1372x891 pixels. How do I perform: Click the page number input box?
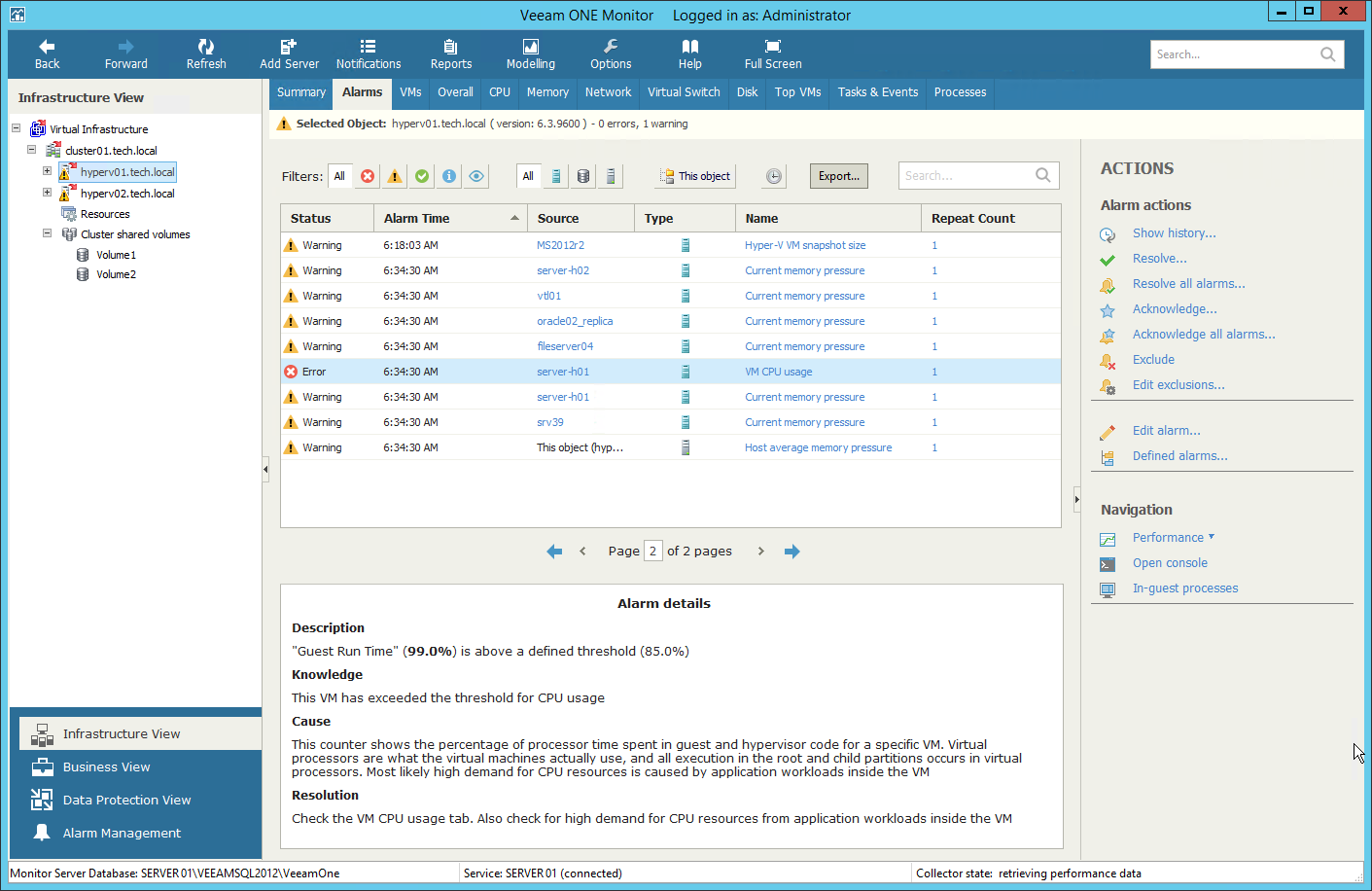pyautogui.click(x=653, y=552)
